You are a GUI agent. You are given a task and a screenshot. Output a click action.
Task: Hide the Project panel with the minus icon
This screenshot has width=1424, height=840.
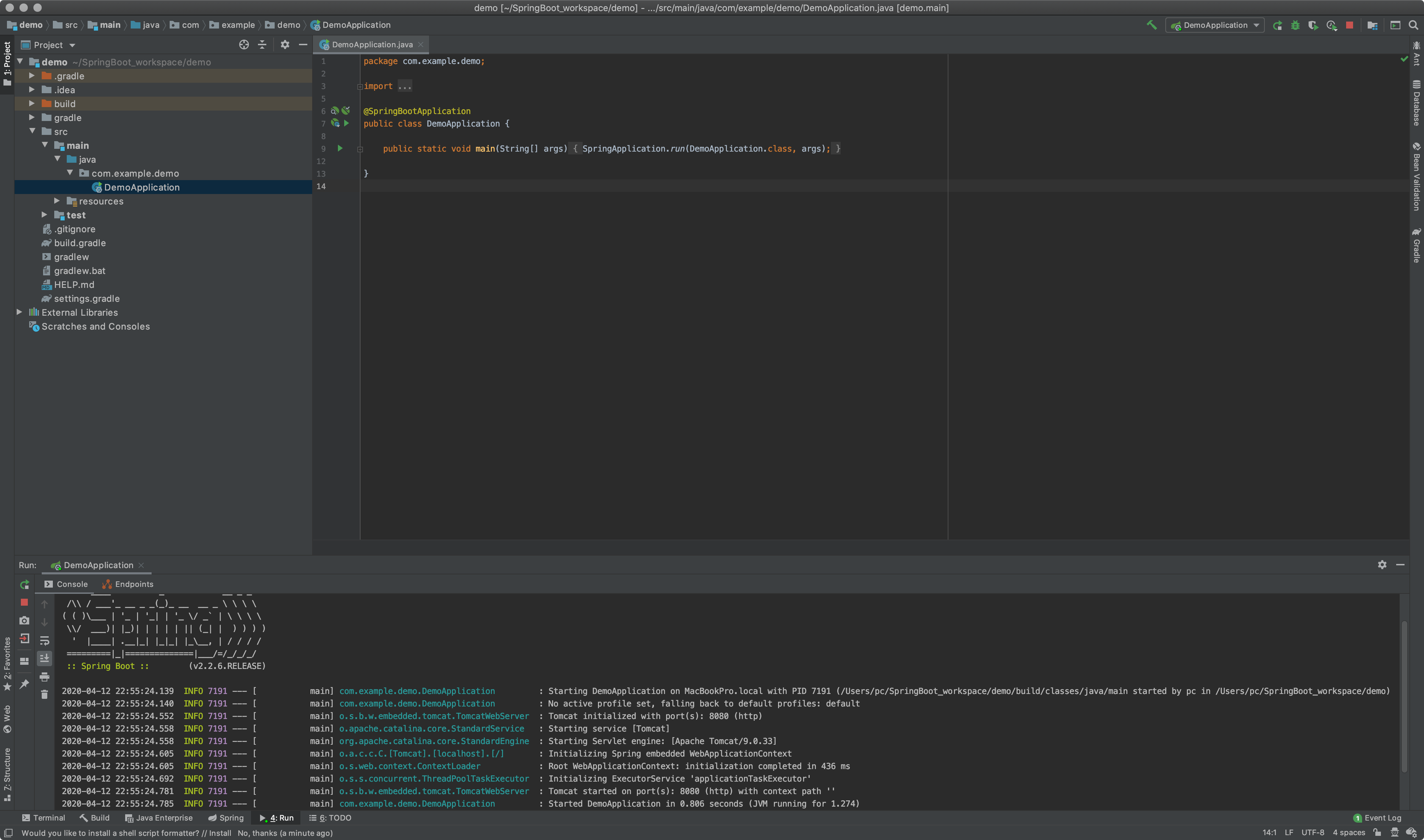coord(303,45)
